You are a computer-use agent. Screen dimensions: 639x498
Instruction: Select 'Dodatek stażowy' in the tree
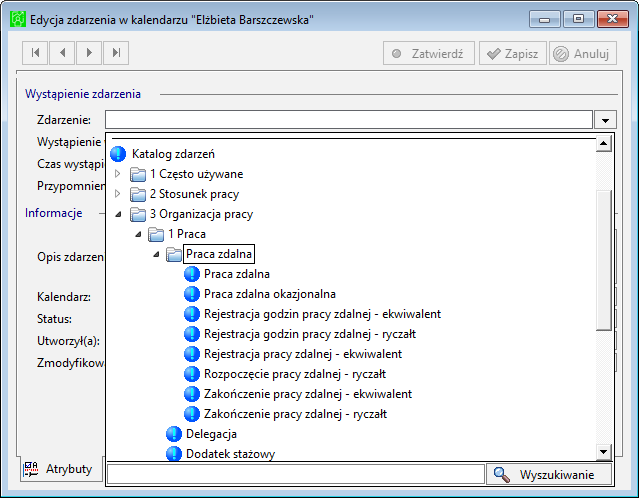[230, 454]
